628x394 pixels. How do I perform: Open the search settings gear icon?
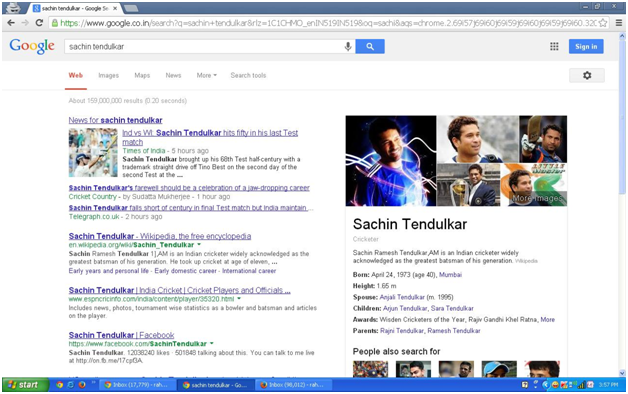click(x=587, y=75)
